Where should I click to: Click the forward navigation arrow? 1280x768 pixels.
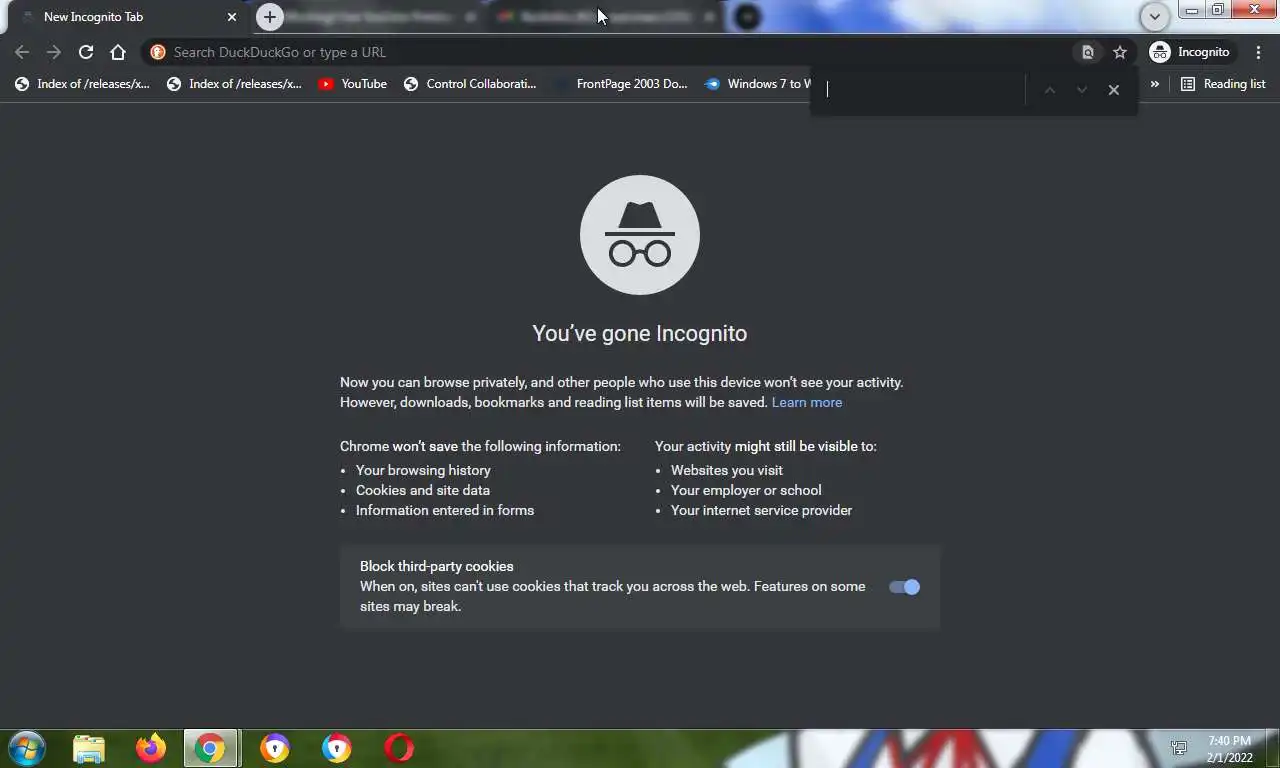click(54, 52)
